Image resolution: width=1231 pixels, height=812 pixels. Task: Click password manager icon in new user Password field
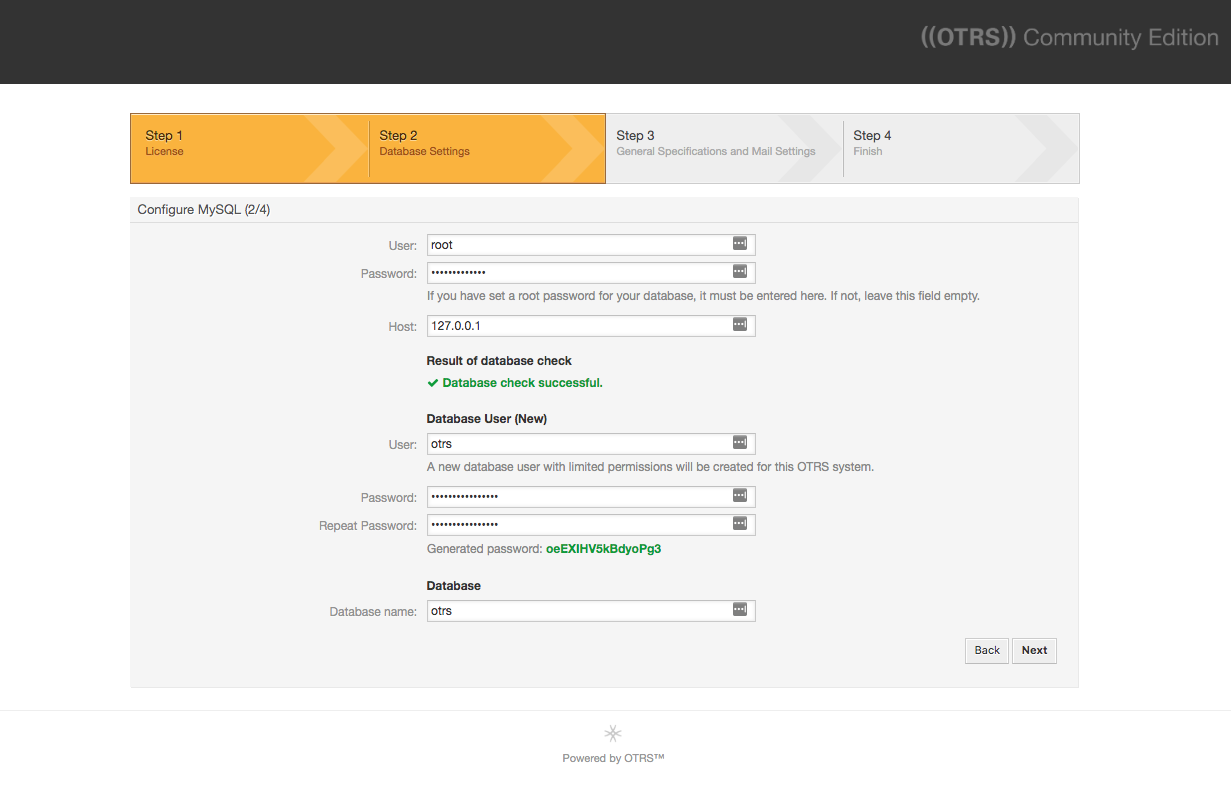[740, 495]
